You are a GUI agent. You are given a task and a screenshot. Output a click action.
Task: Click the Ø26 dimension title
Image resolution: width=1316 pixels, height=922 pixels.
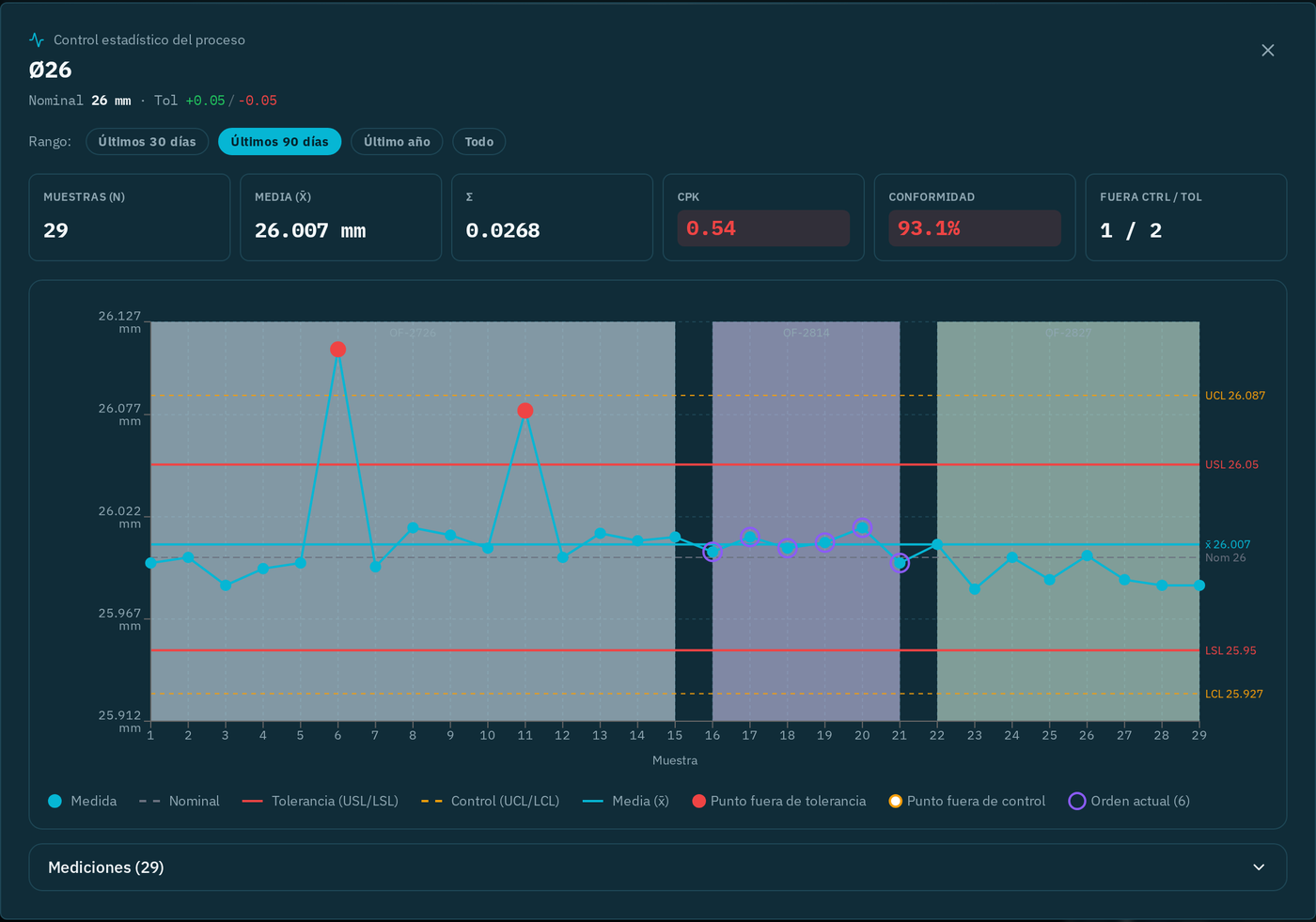tap(51, 70)
